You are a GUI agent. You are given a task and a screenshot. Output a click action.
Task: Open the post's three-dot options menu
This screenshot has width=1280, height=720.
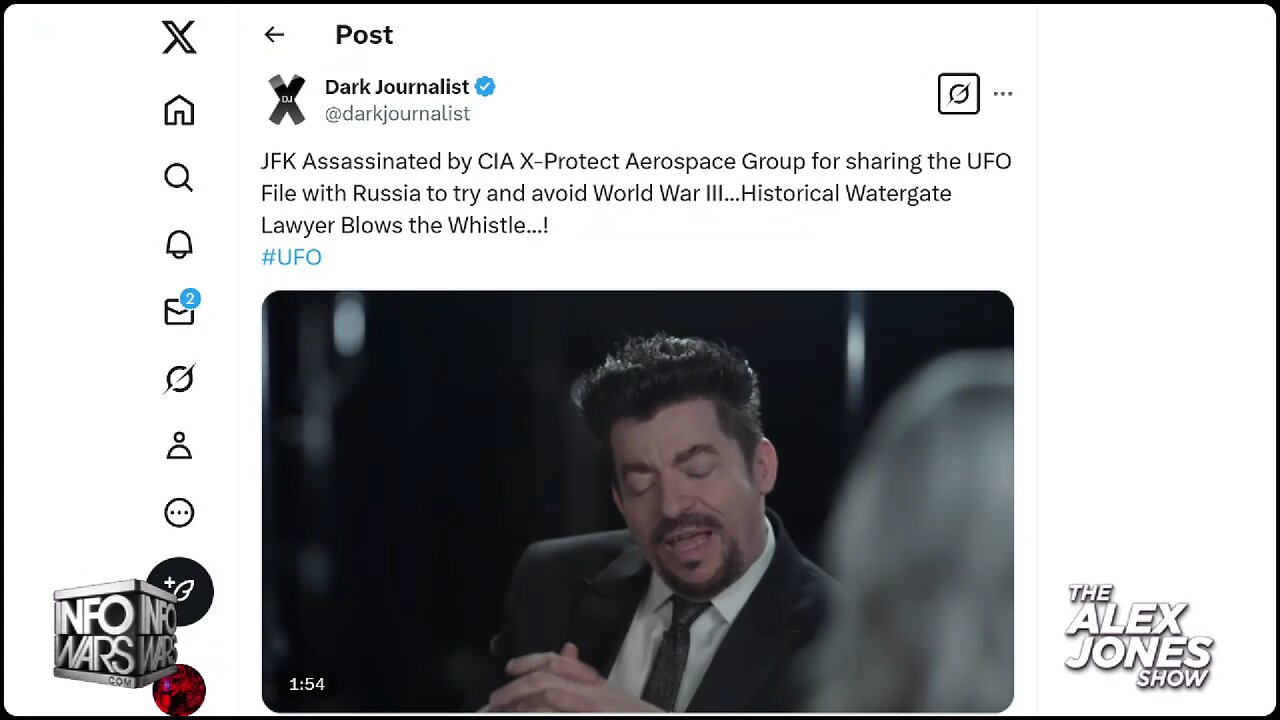[1003, 94]
